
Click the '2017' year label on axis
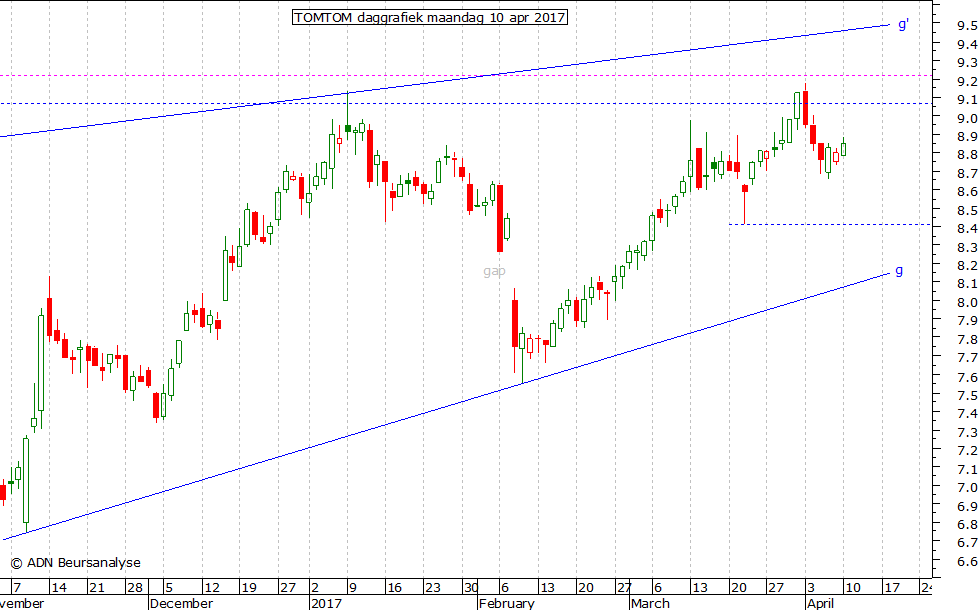(326, 603)
